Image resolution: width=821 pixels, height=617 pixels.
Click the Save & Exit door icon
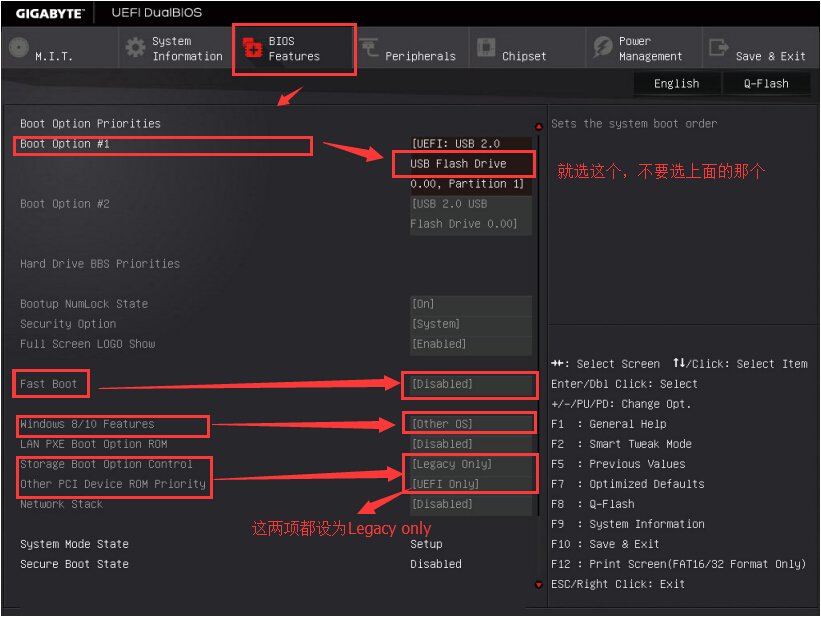(x=719, y=48)
